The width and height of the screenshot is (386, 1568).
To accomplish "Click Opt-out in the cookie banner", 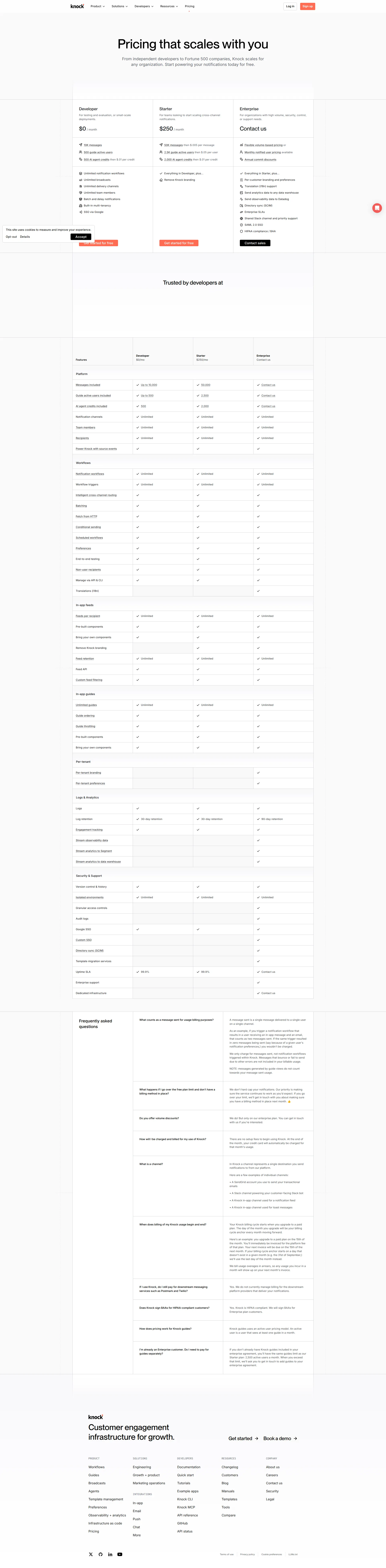I will click(x=11, y=237).
